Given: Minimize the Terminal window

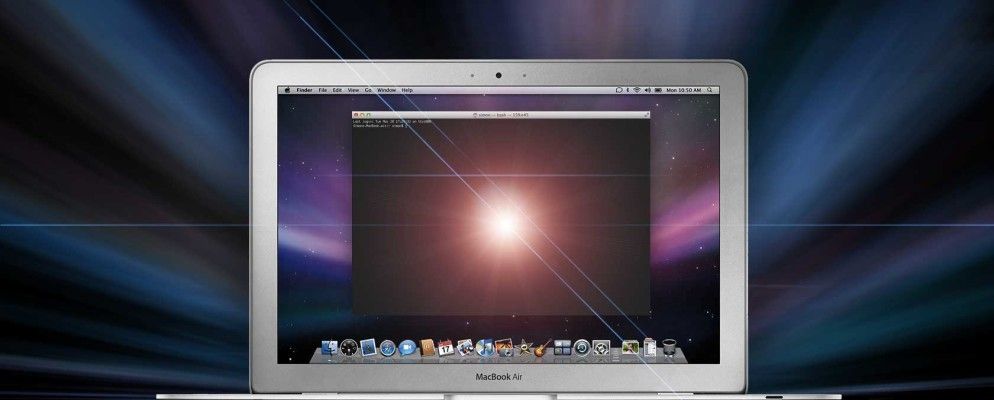Looking at the screenshot, I should [x=362, y=115].
